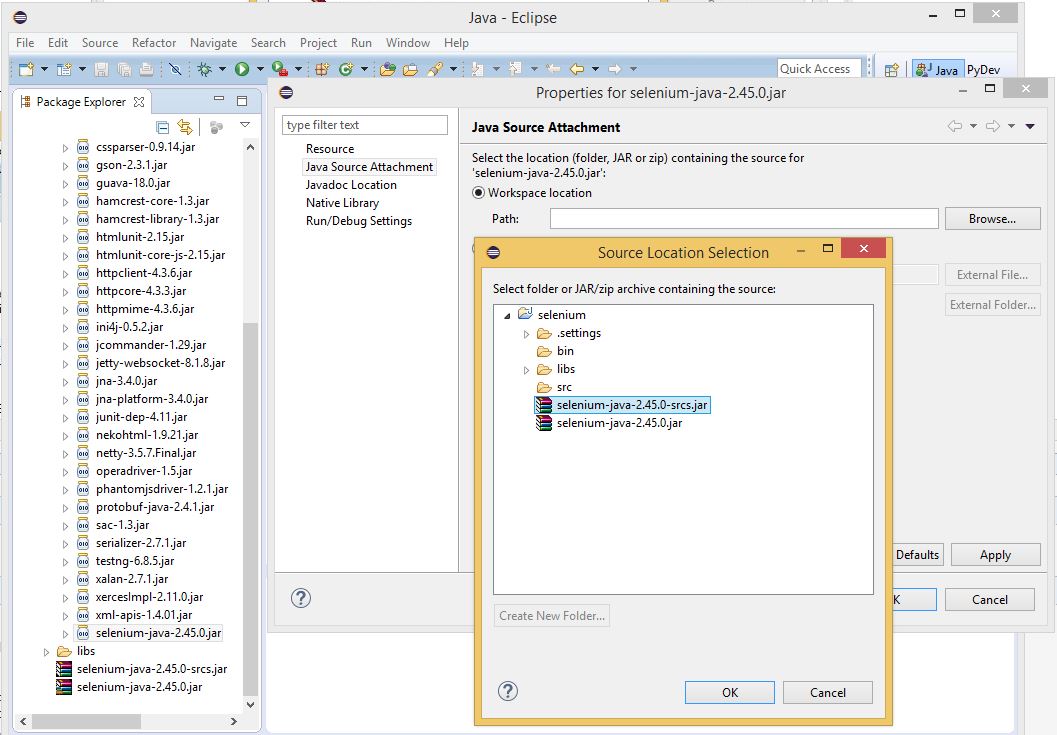The height and width of the screenshot is (735, 1057).
Task: Click the Apply button in Properties
Action: [x=995, y=554]
